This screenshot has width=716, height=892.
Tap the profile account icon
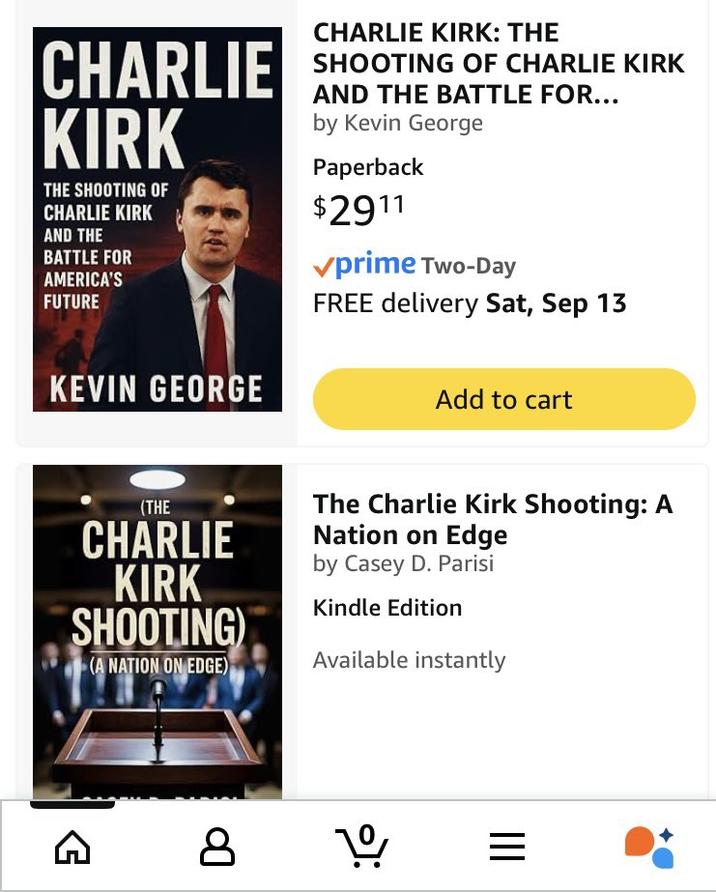coord(215,845)
